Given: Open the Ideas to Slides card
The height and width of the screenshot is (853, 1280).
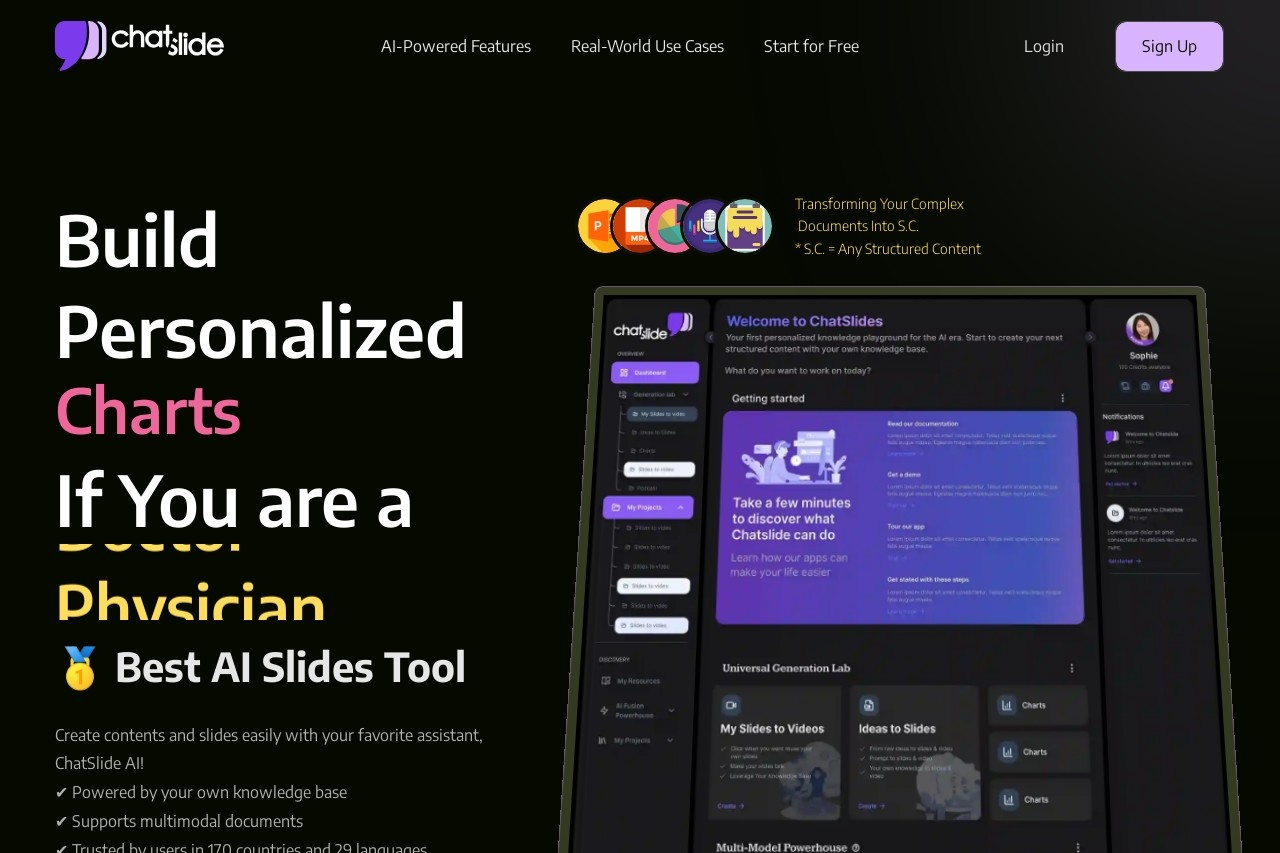Looking at the screenshot, I should (x=914, y=751).
